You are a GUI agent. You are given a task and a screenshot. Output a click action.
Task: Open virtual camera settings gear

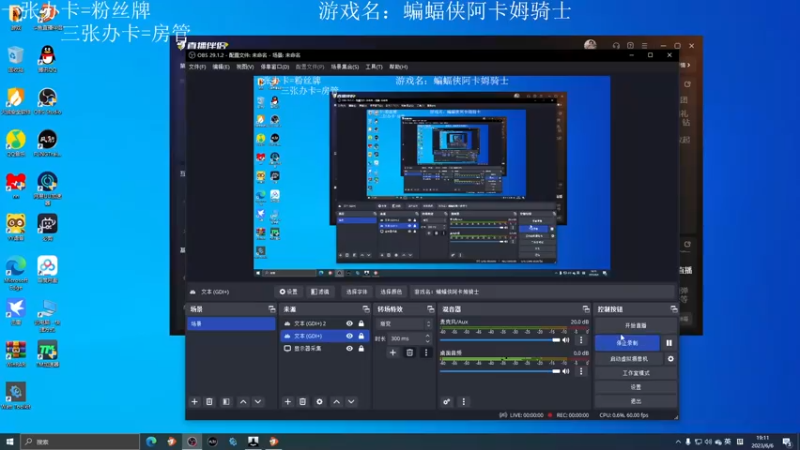[x=670, y=359]
